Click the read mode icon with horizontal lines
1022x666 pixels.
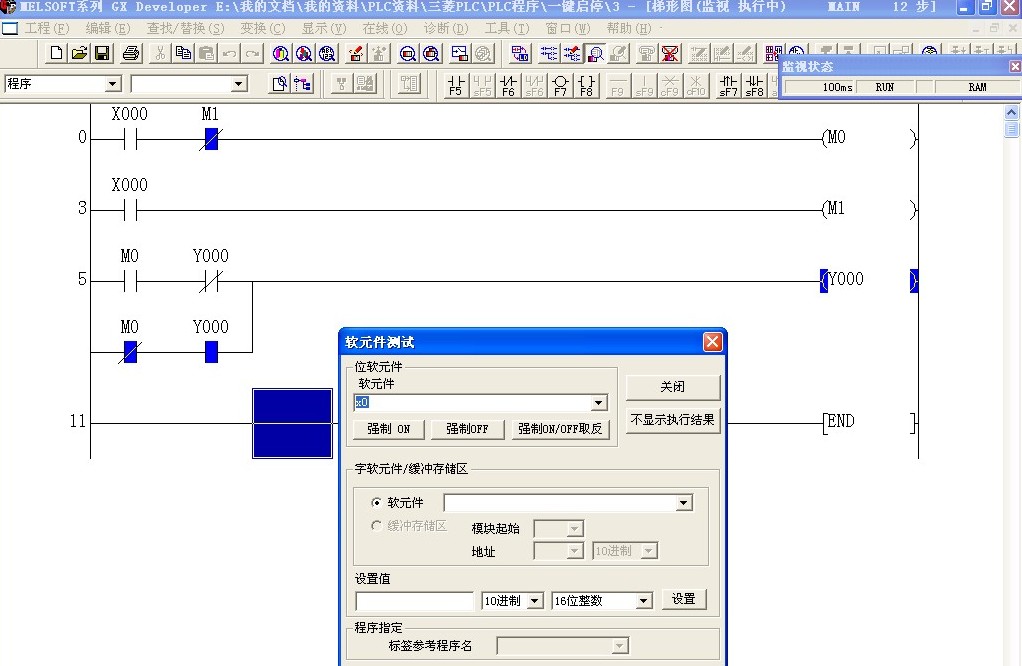coord(548,53)
